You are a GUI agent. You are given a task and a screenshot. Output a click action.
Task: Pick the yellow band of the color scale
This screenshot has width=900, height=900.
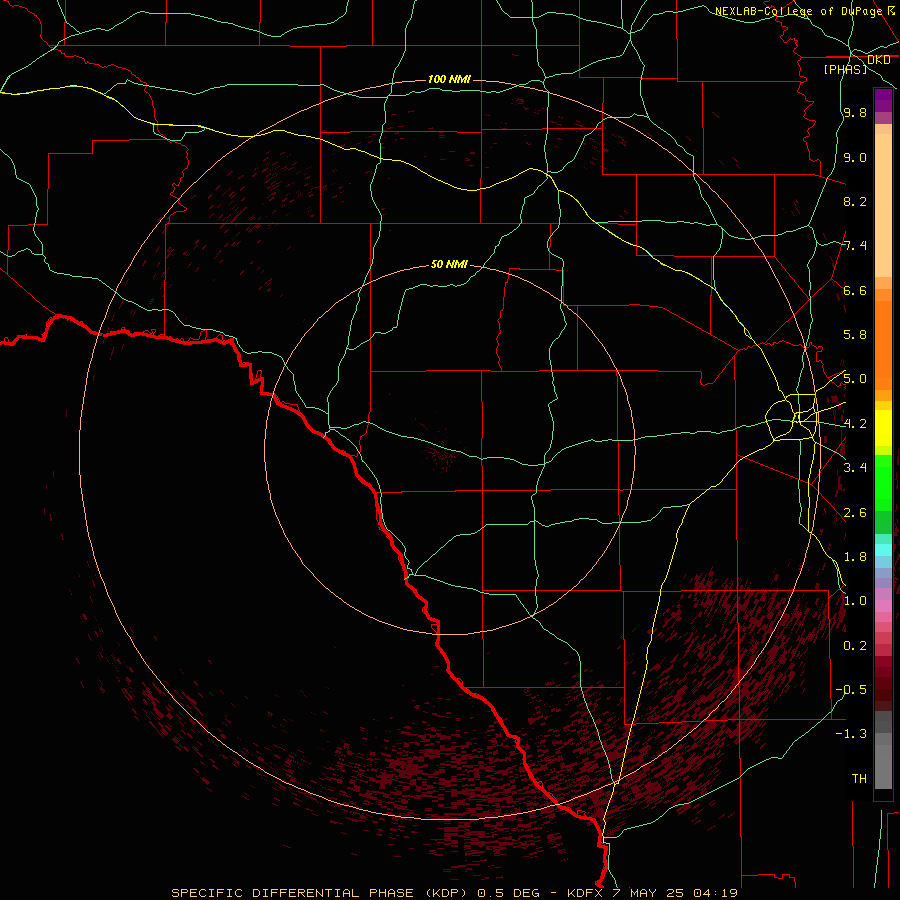883,428
